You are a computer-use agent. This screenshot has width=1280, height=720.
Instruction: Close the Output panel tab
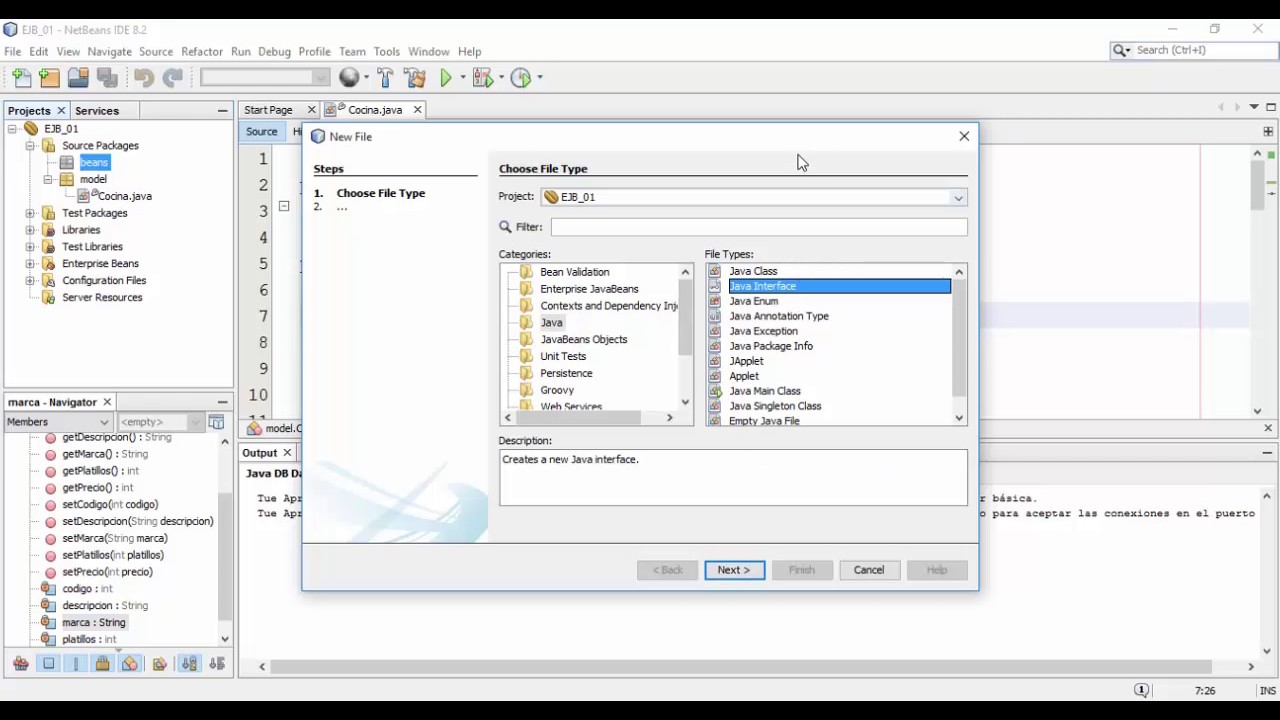pyautogui.click(x=287, y=453)
